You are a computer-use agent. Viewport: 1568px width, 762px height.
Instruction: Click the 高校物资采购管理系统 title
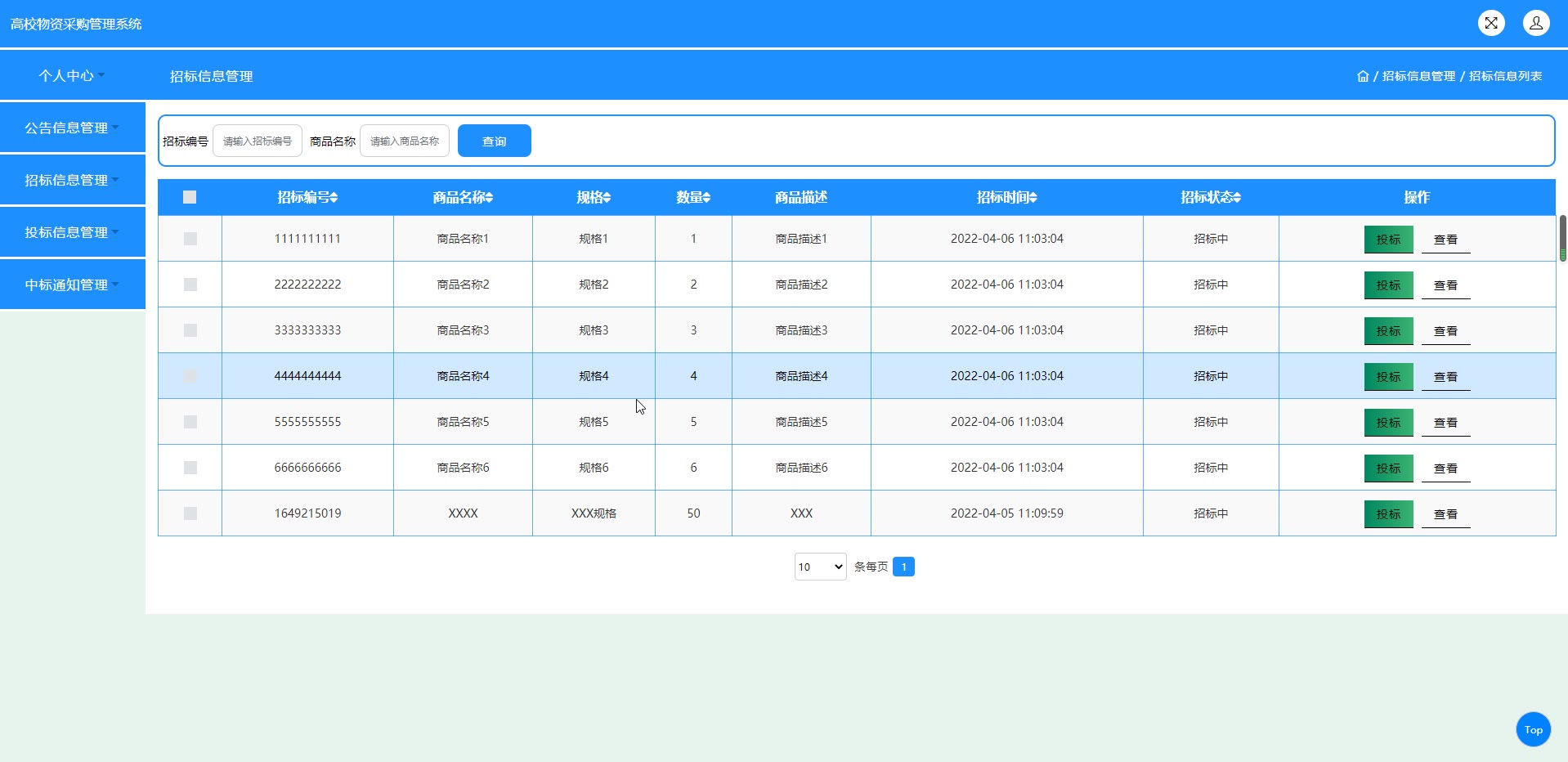point(76,24)
